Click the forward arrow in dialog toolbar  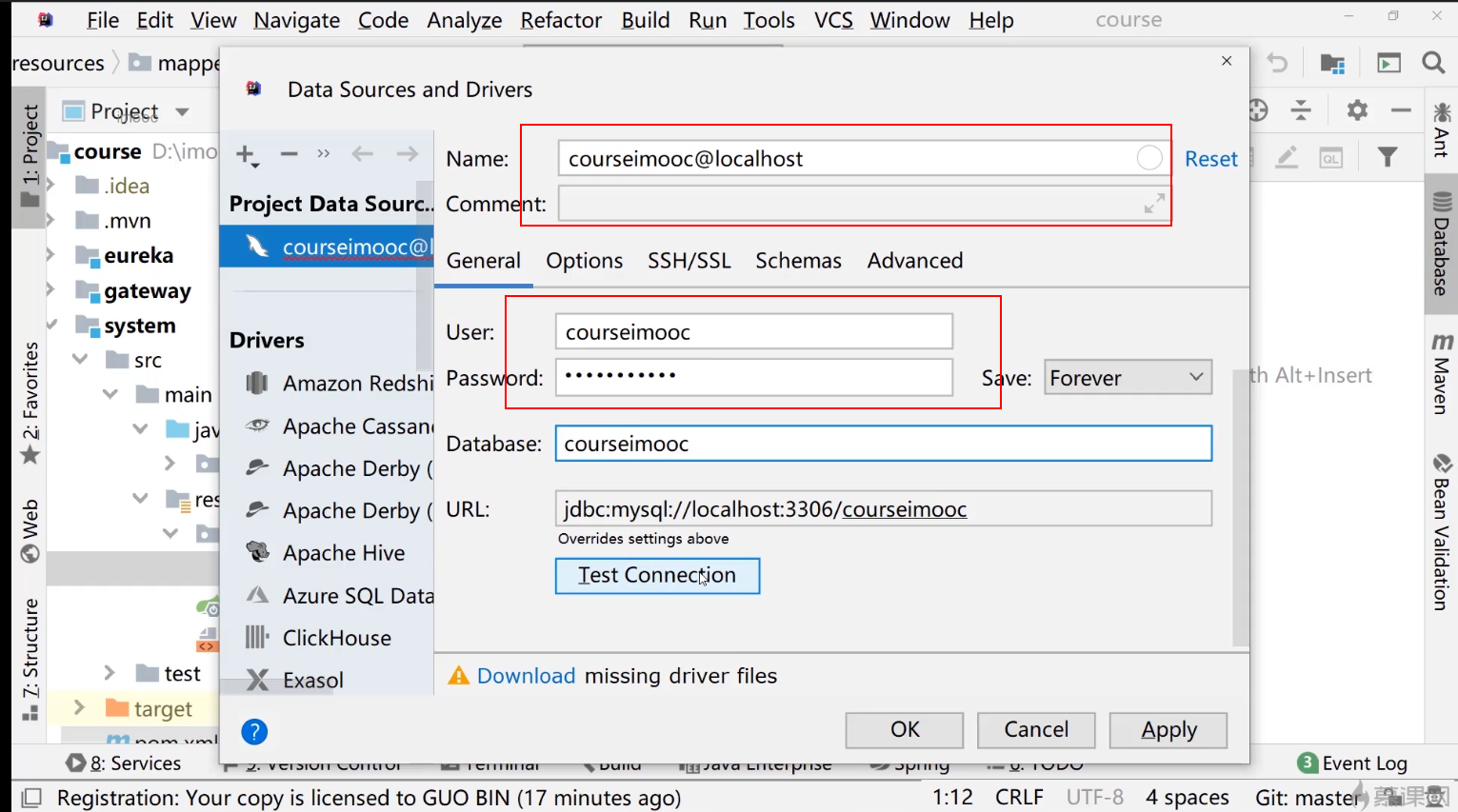(408, 154)
